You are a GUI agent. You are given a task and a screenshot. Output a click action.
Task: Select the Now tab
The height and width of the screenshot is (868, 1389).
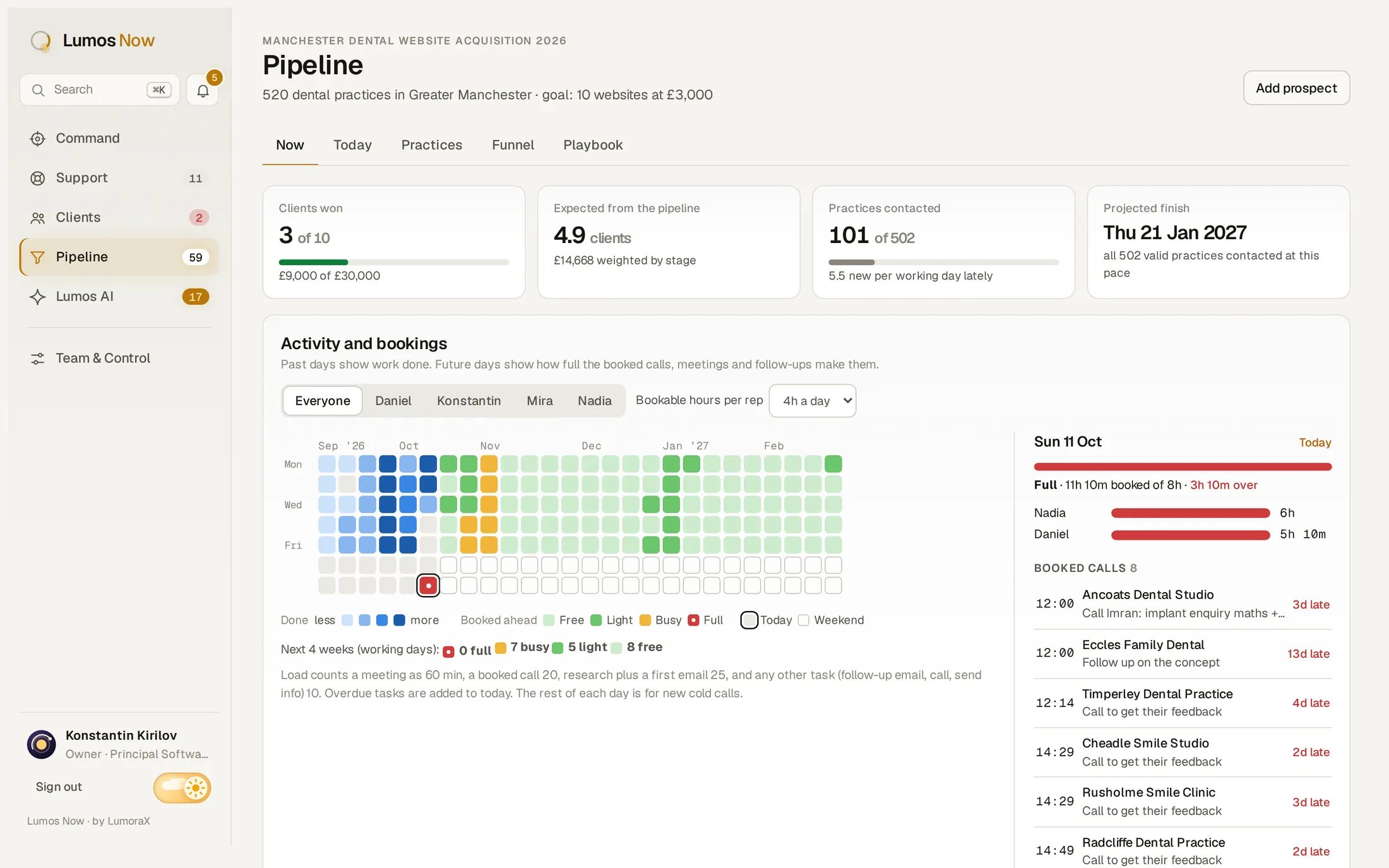click(x=290, y=145)
